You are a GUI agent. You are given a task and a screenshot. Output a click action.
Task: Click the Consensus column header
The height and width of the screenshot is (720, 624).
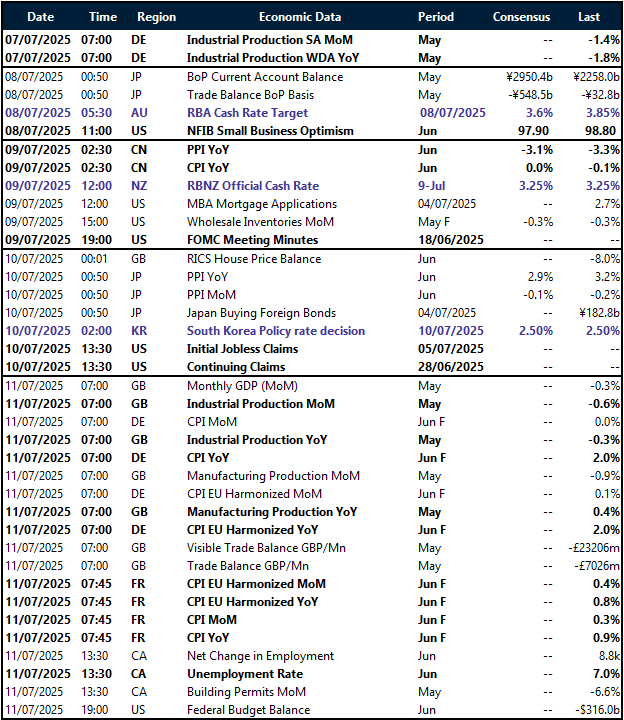click(524, 17)
